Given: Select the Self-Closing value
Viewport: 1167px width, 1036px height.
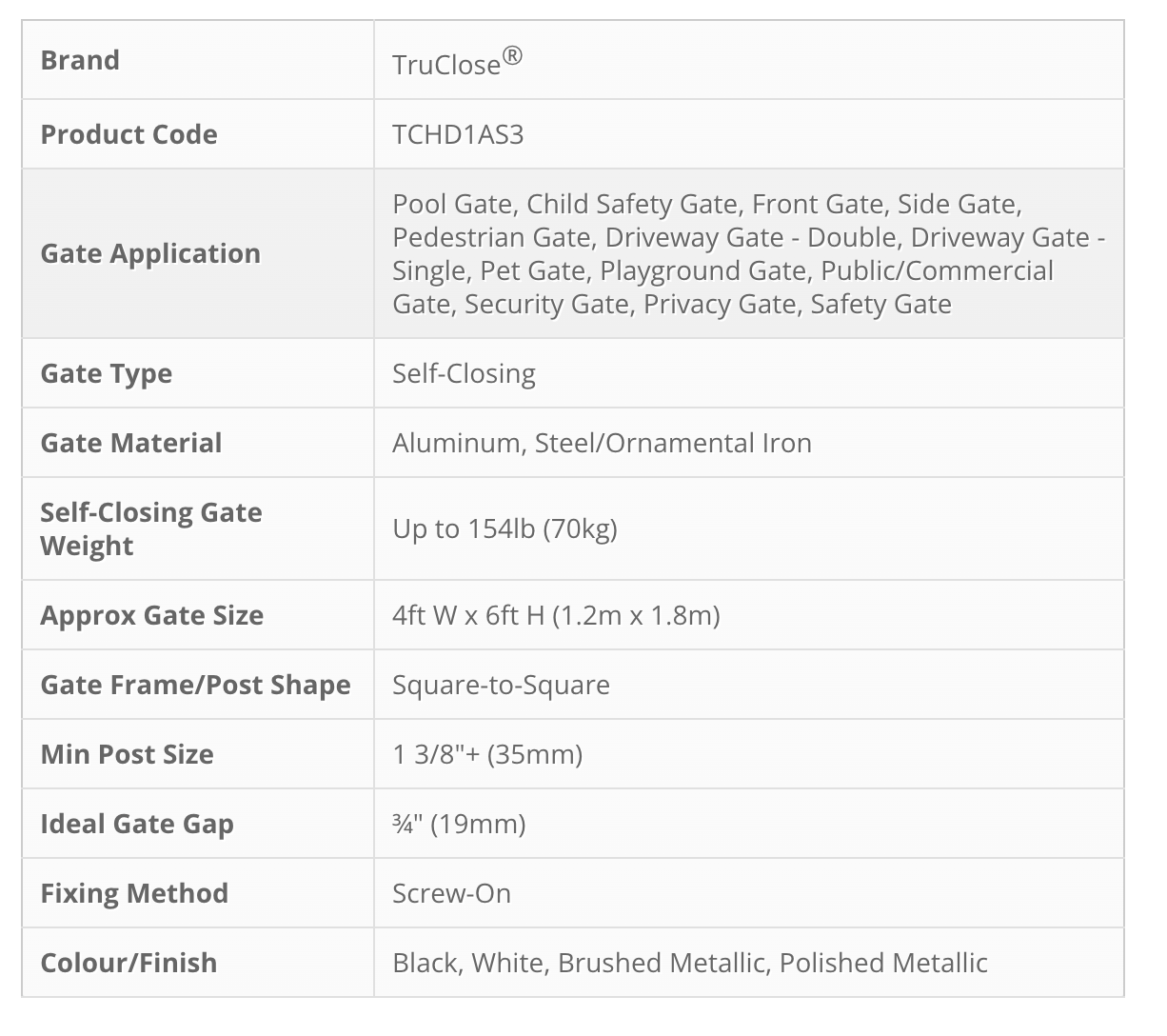Looking at the screenshot, I should click(x=464, y=373).
